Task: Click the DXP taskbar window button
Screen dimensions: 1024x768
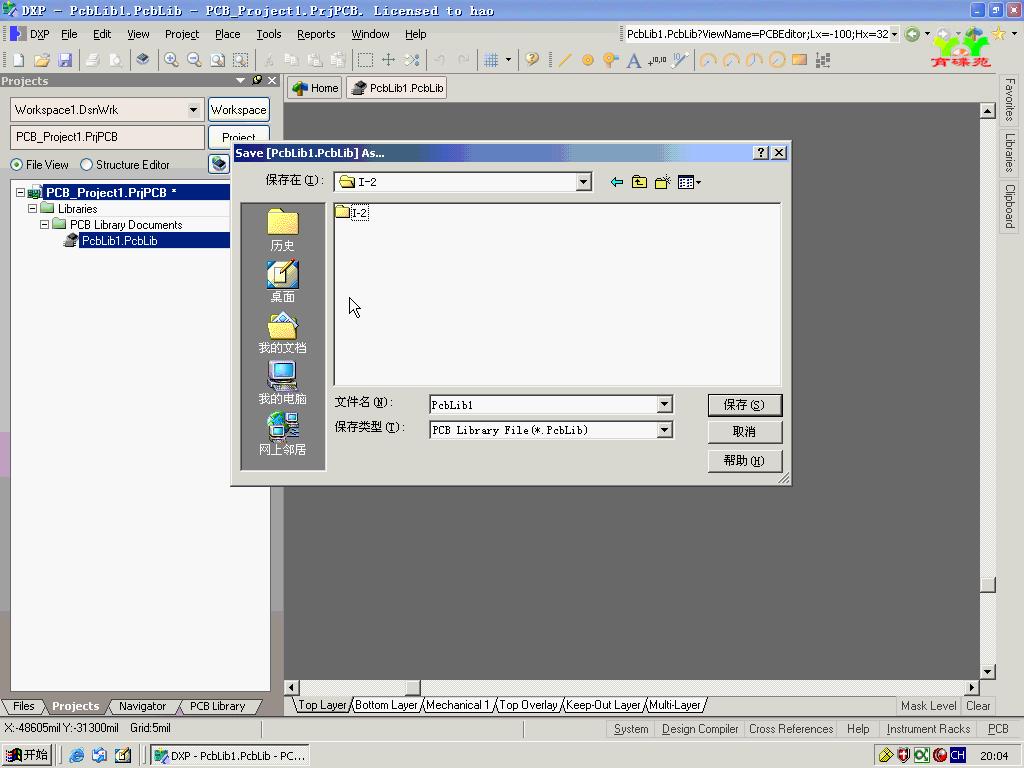Action: coord(230,756)
